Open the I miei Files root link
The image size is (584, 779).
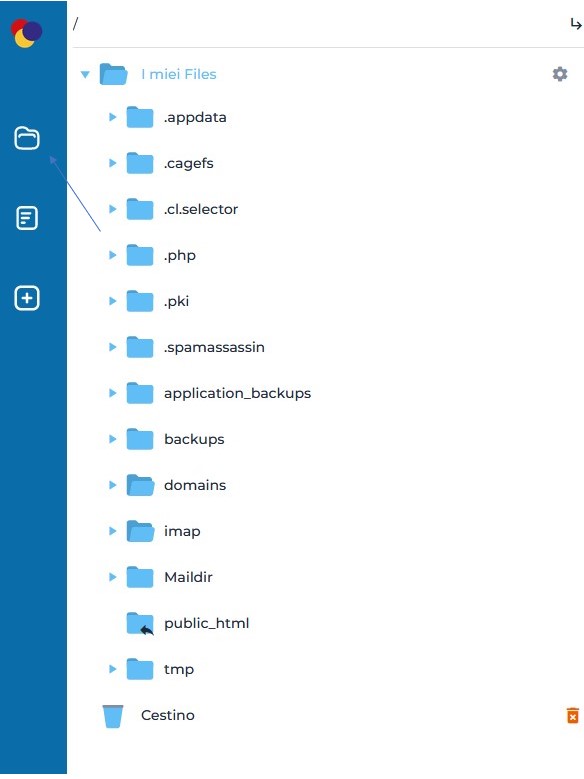point(179,74)
